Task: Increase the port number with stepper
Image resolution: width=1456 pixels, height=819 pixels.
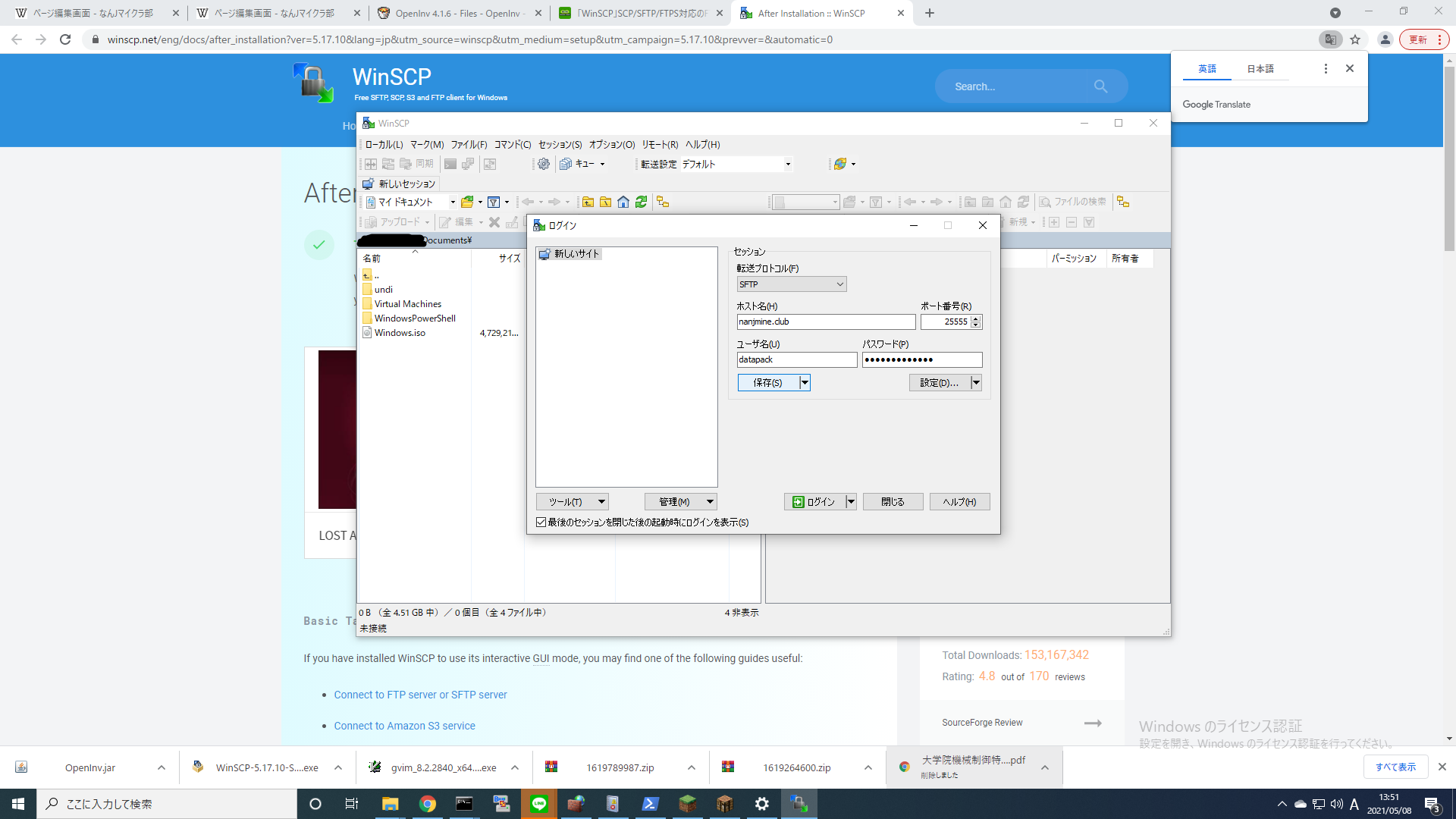Action: 976,318
